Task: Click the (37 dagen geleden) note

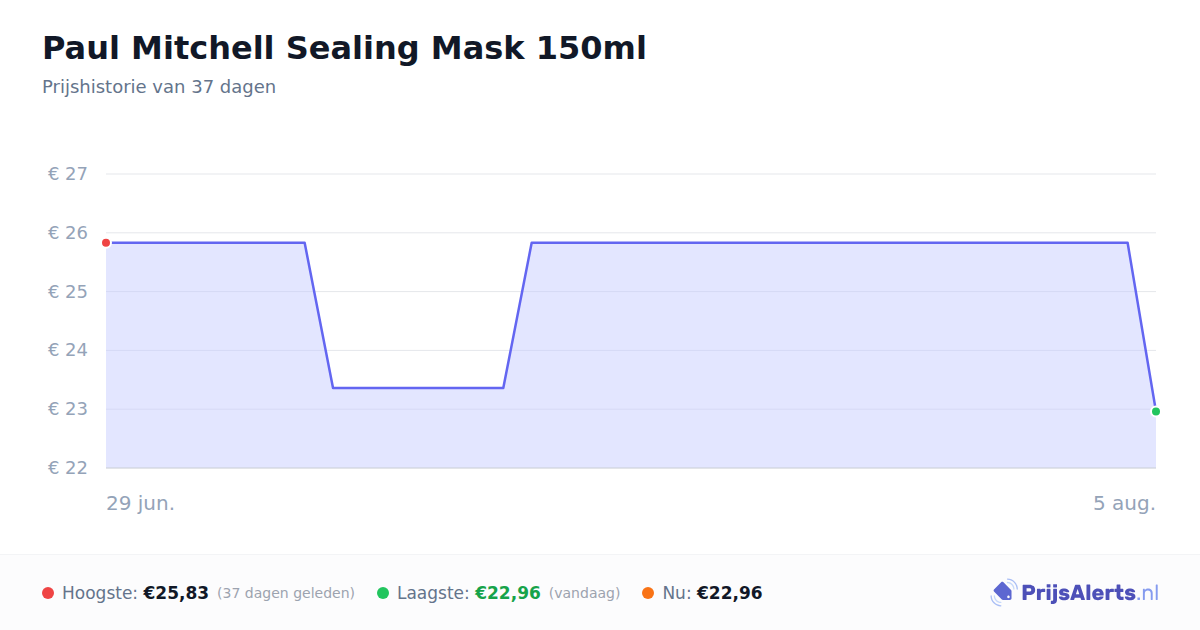Action: click(286, 593)
